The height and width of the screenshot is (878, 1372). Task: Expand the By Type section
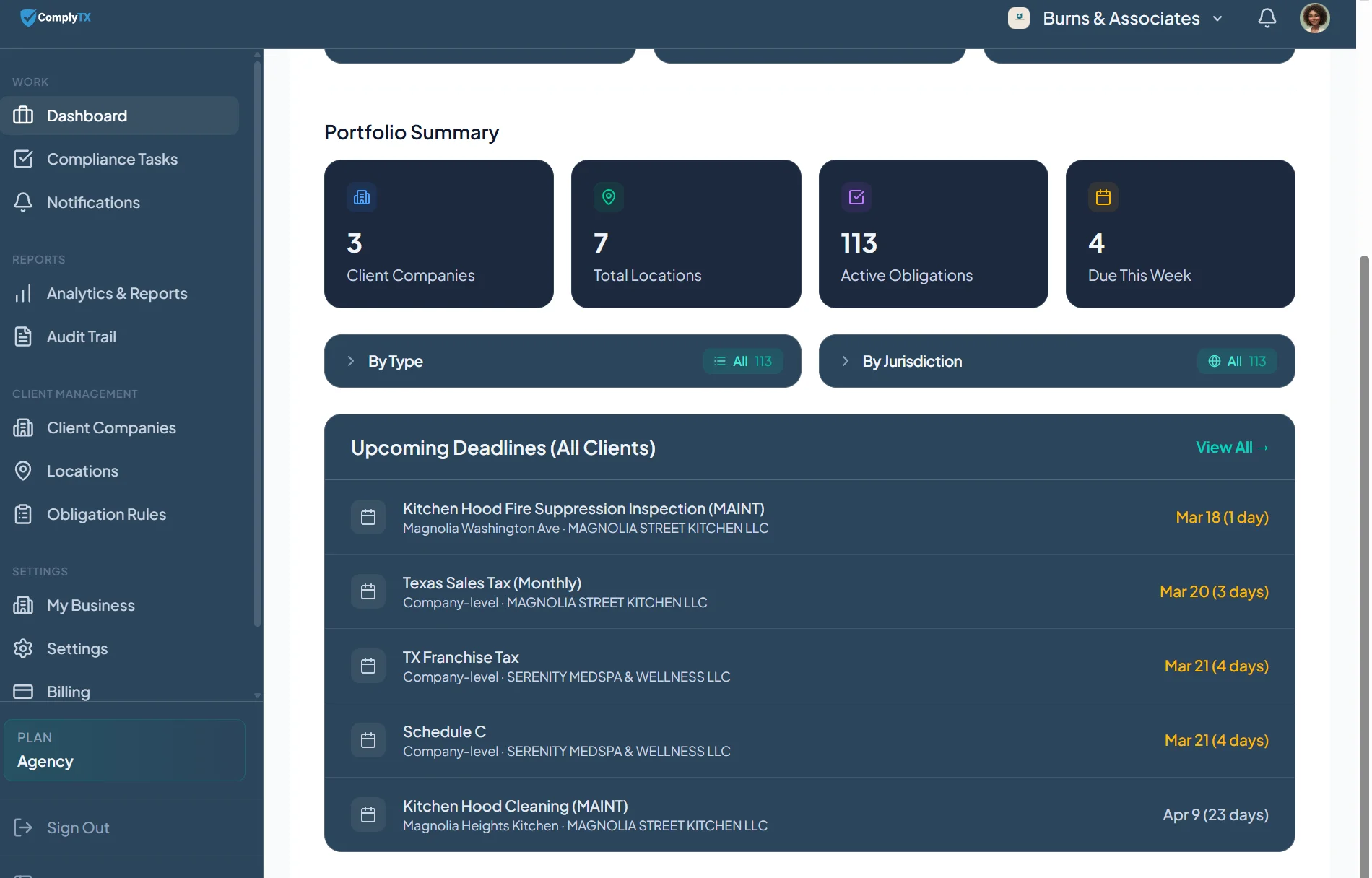click(351, 361)
